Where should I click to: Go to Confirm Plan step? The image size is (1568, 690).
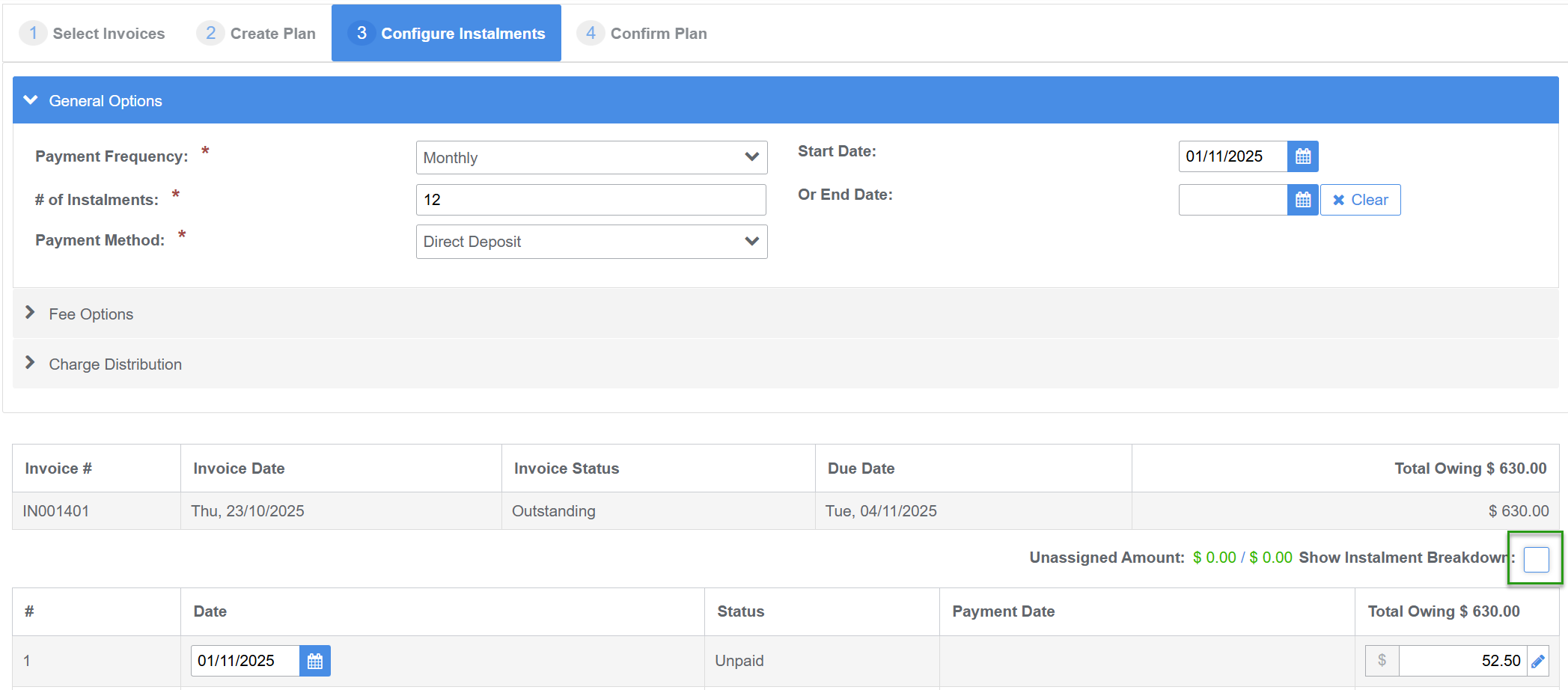tap(642, 34)
